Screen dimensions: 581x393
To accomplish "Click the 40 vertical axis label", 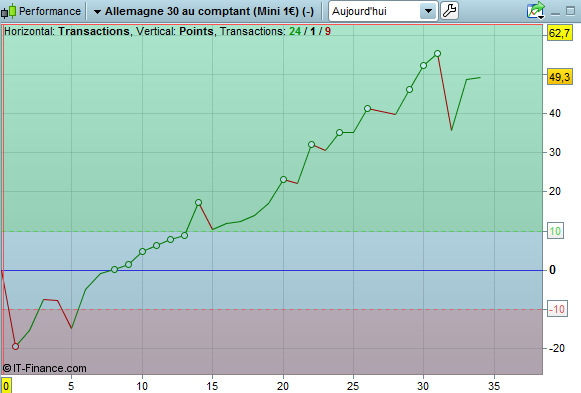I will click(555, 113).
